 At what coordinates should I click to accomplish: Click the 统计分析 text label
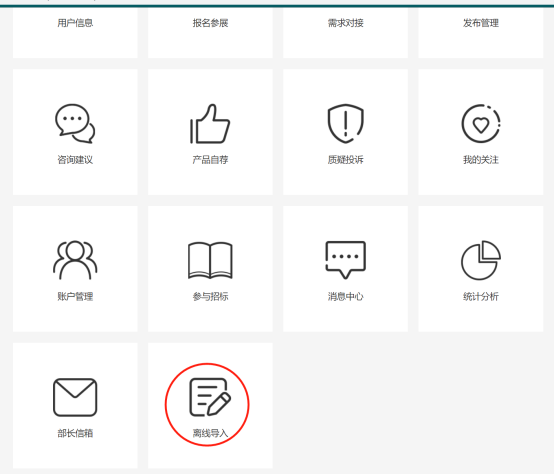[481, 297]
